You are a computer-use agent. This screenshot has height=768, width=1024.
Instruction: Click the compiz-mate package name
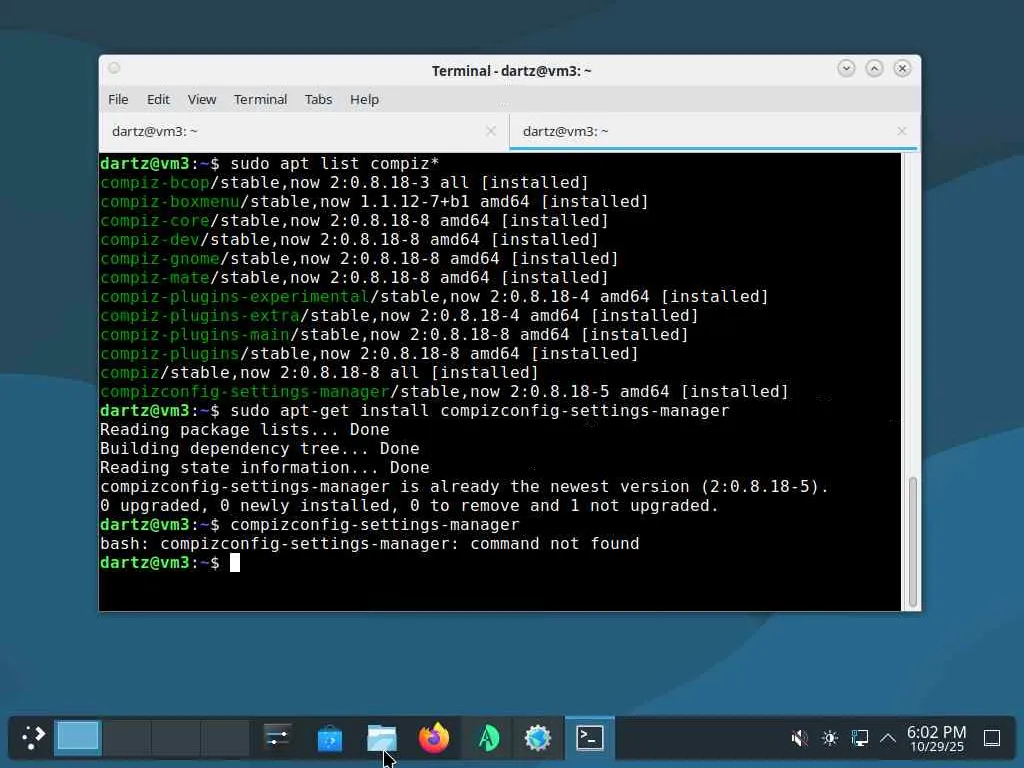[155, 277]
